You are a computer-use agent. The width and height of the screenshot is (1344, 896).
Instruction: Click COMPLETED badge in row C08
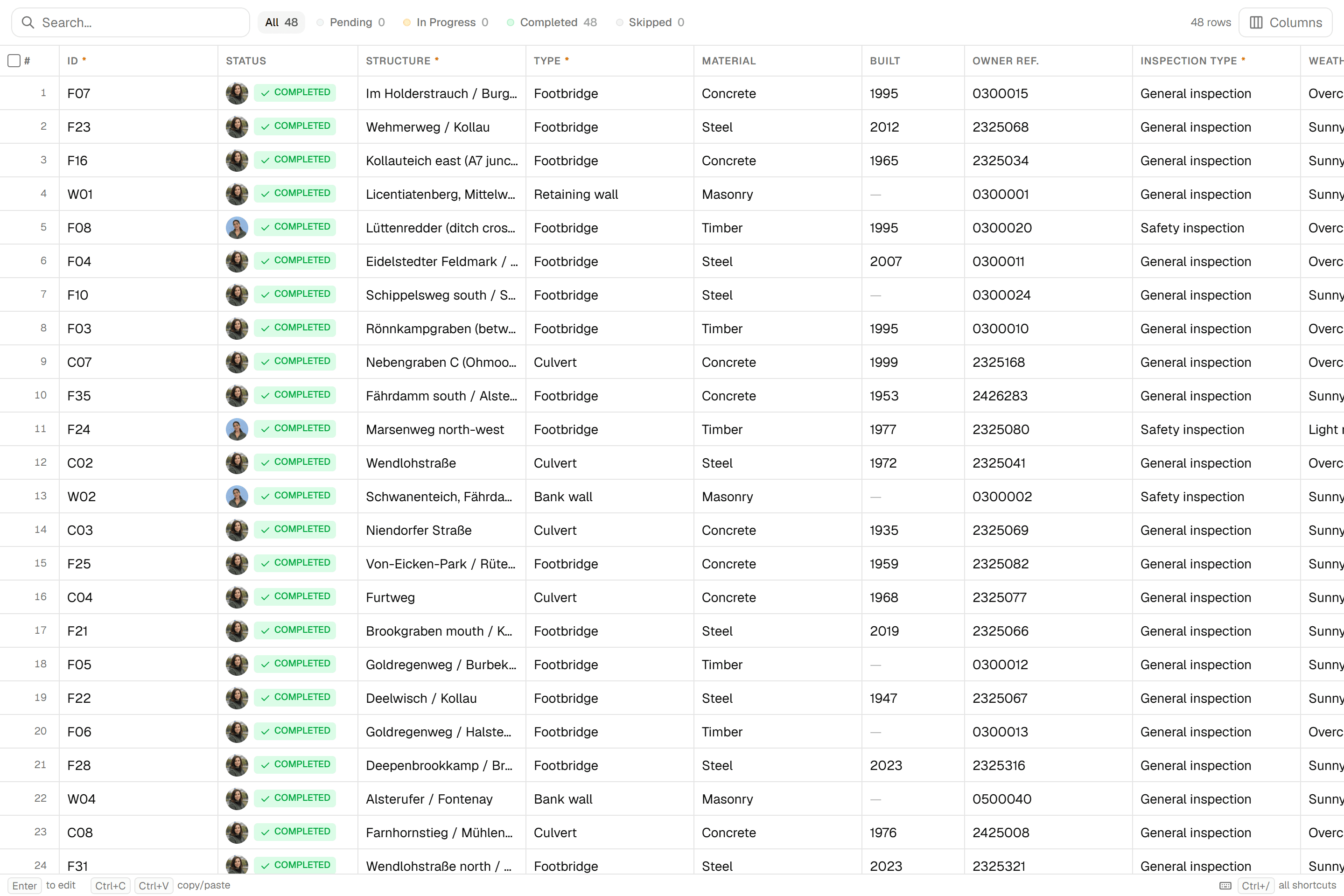coord(295,832)
